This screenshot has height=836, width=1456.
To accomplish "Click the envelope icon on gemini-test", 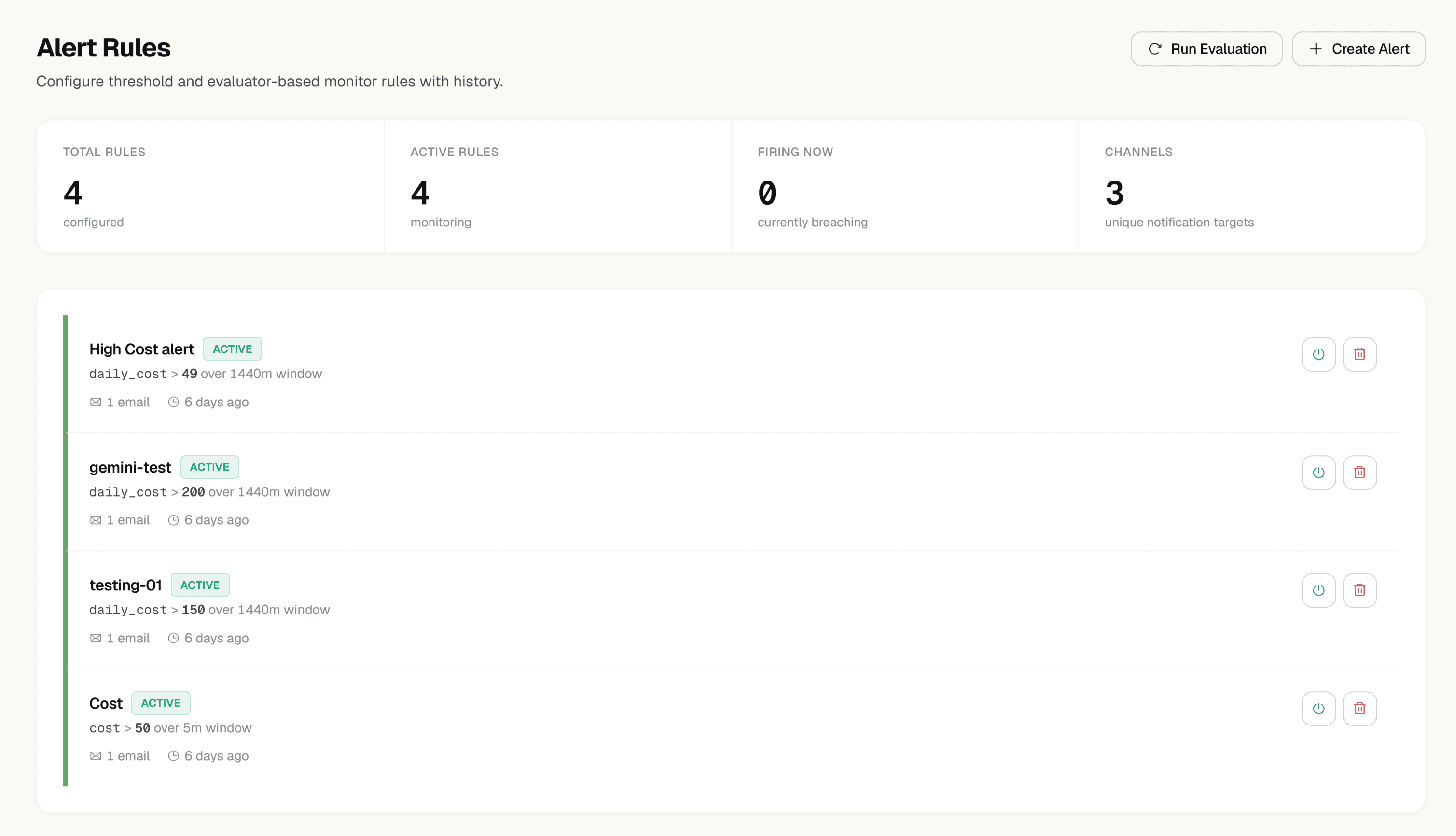I will click(x=96, y=520).
